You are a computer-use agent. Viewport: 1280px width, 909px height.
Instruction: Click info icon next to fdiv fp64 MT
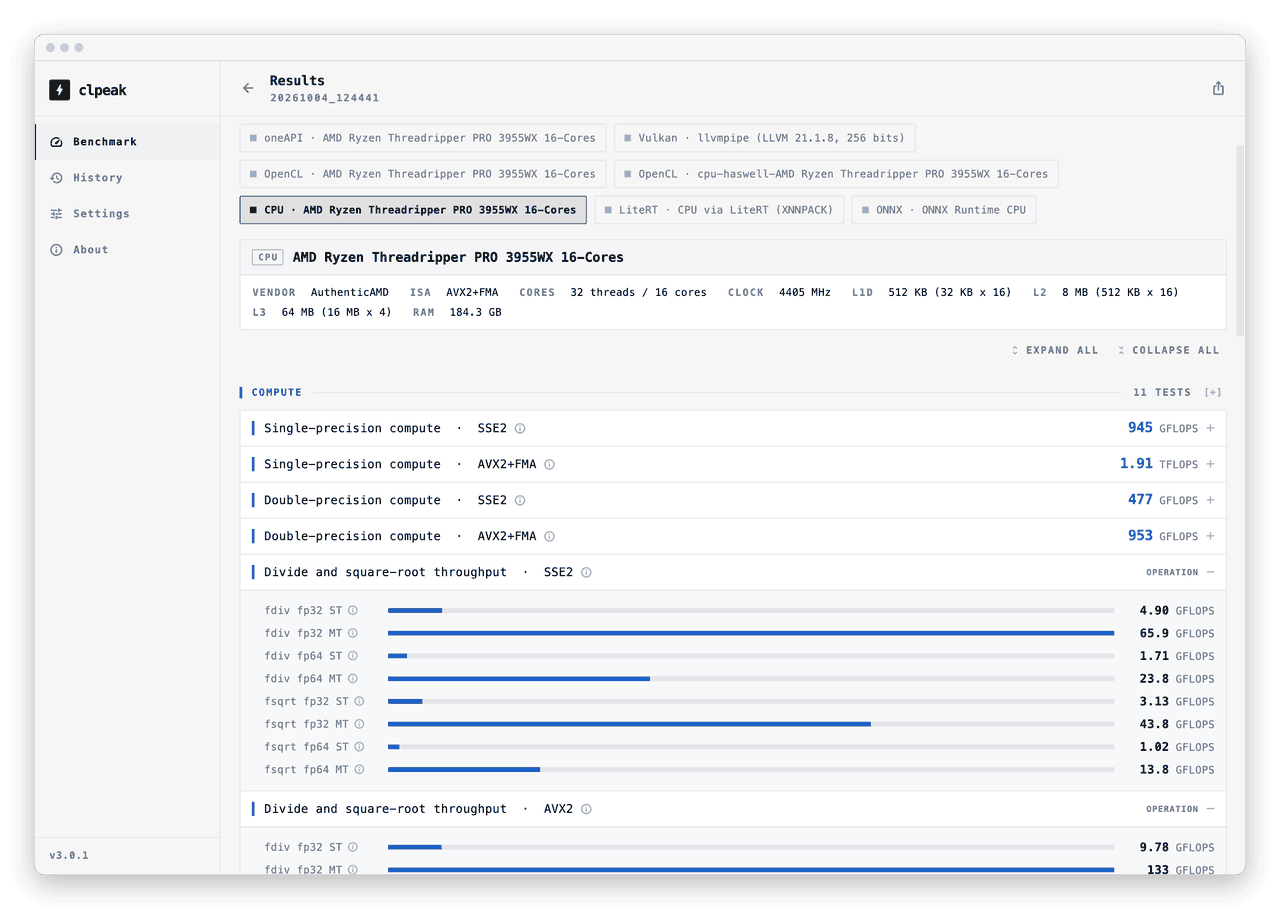tap(353, 679)
